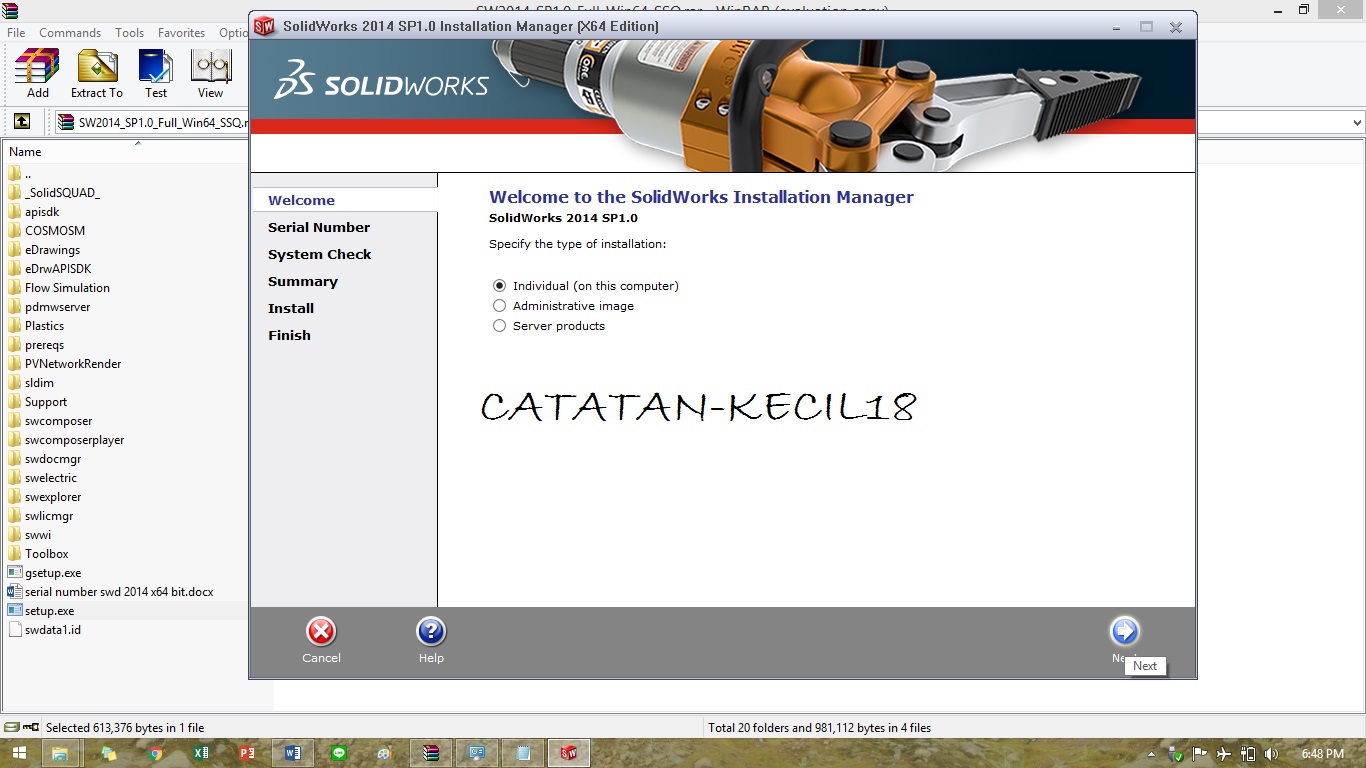Select the pdmwserver folder
The image size is (1366, 768).
pyautogui.click(x=57, y=307)
